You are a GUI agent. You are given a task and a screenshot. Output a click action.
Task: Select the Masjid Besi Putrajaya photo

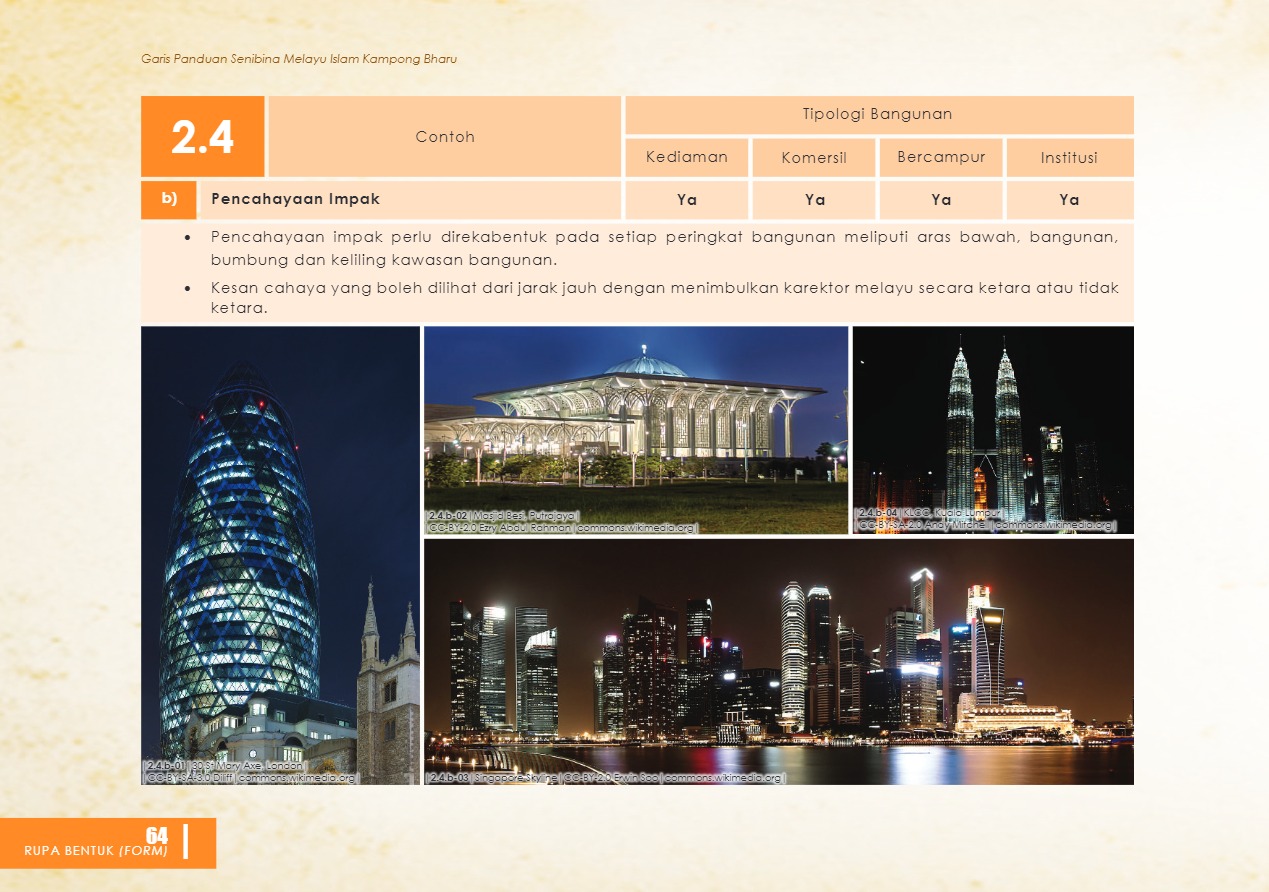tap(636, 420)
